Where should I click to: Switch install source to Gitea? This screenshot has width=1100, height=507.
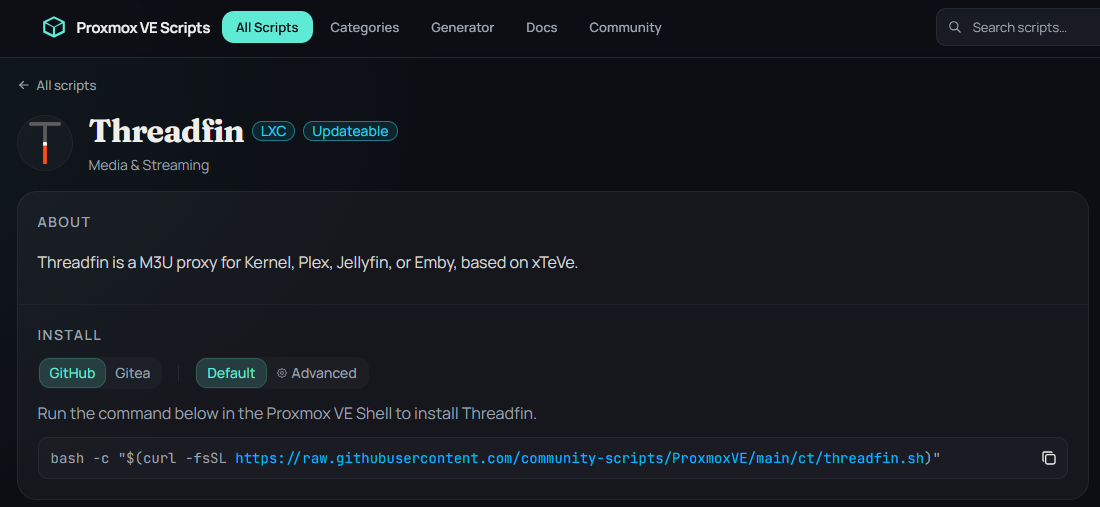tap(132, 373)
